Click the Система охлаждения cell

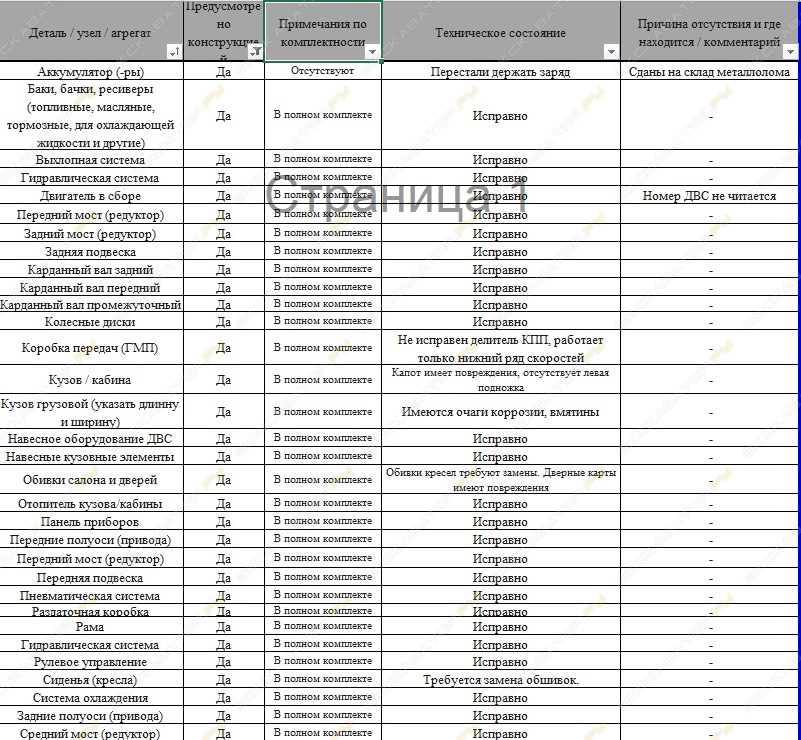(x=91, y=697)
